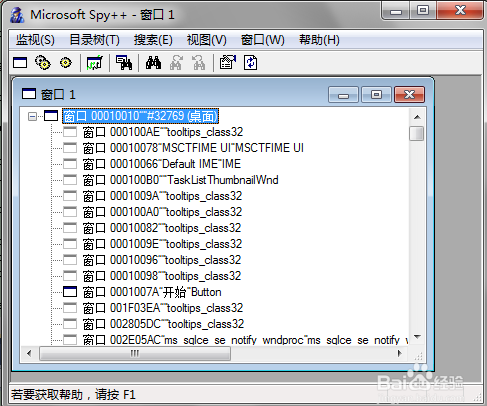Viewport: 487px width, 406px height.
Task: Select 窗口 0001009A tooltips_class32
Action: (162, 196)
